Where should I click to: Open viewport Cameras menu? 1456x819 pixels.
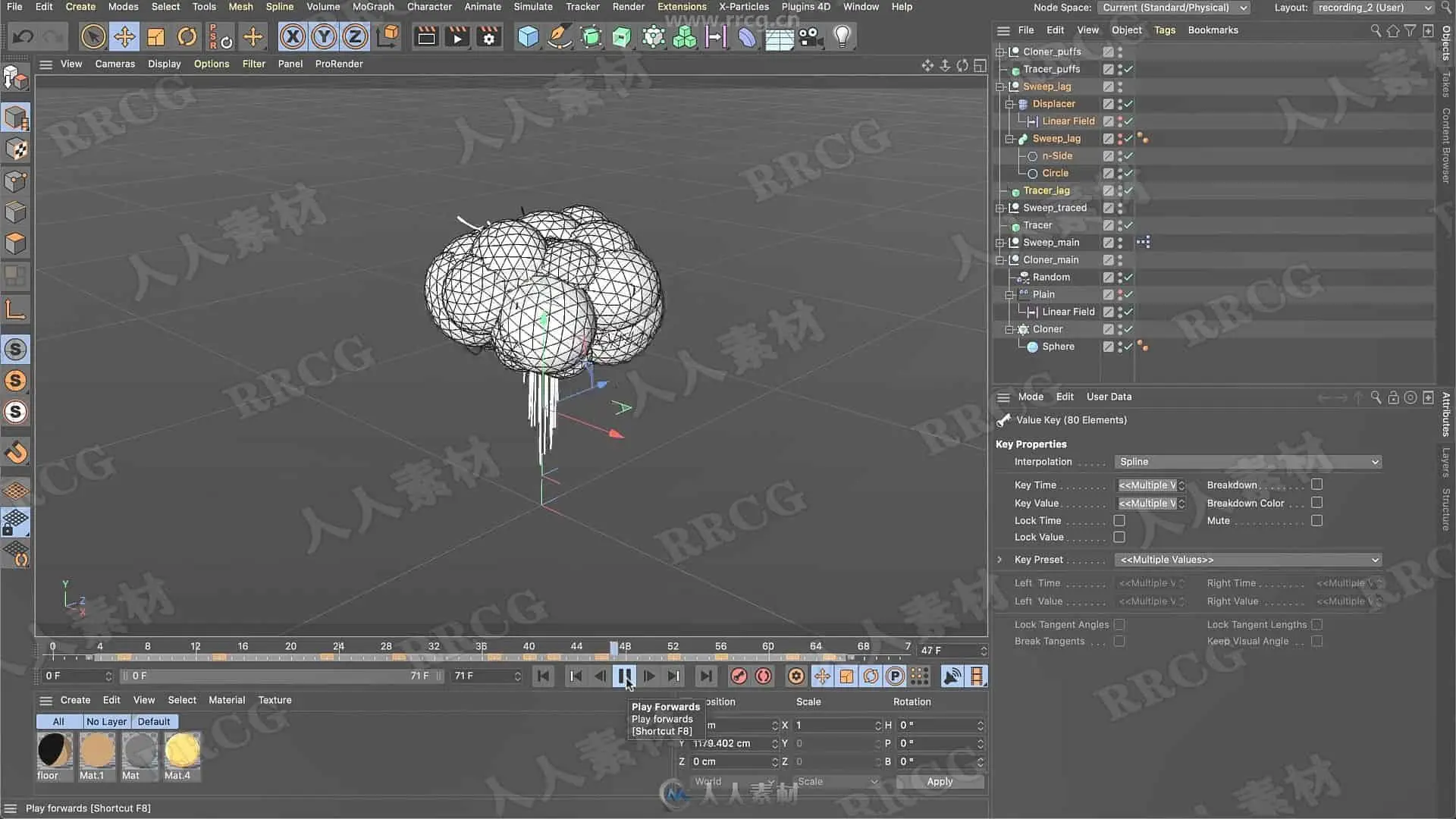(115, 64)
